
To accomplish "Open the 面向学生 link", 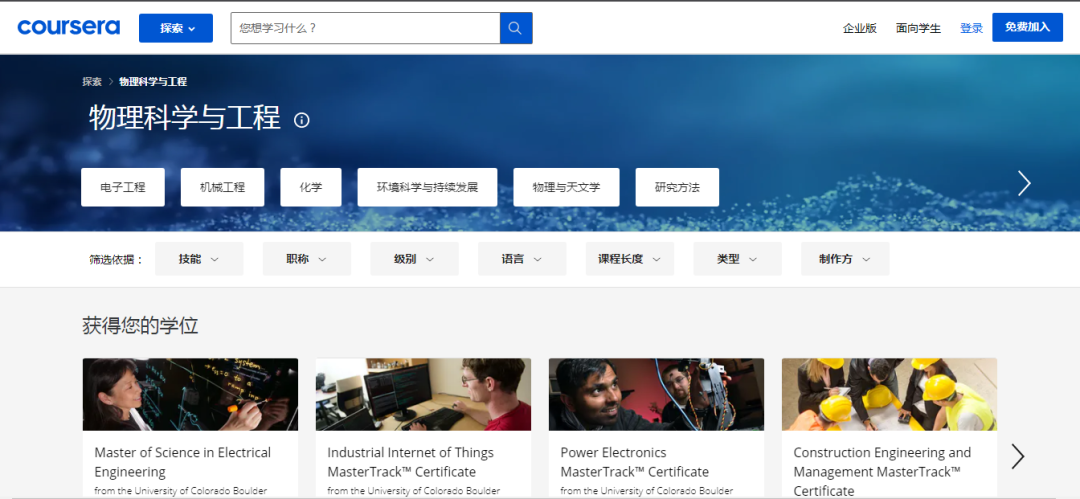I will click(x=918, y=28).
